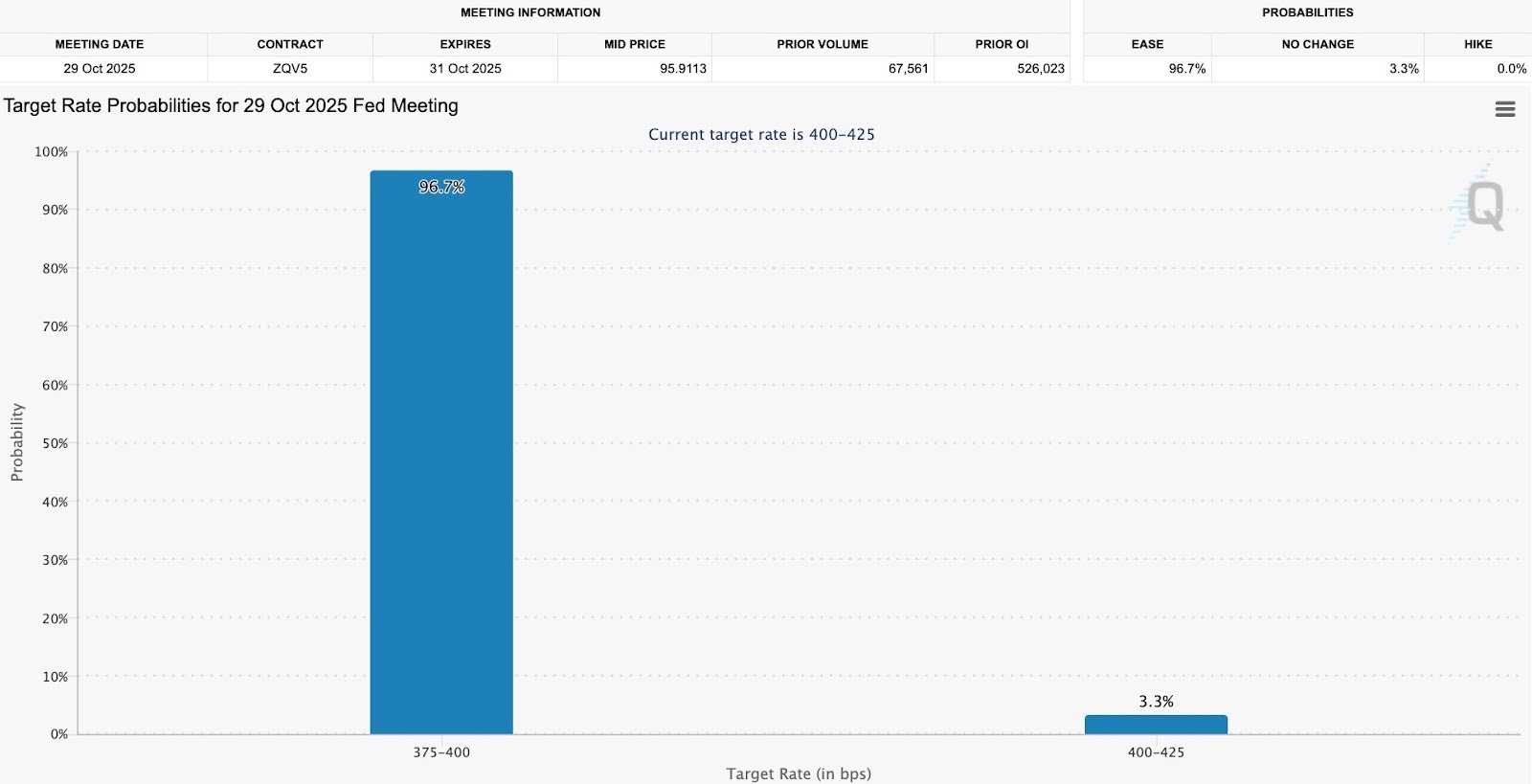Click the Current target rate subtitle text
Screen dimensions: 1532x784
pyautogui.click(x=761, y=135)
